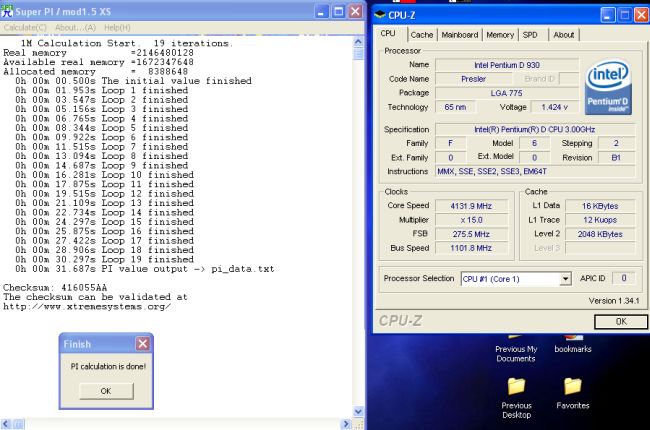Click the Checksum: 416055AA line

[55, 287]
